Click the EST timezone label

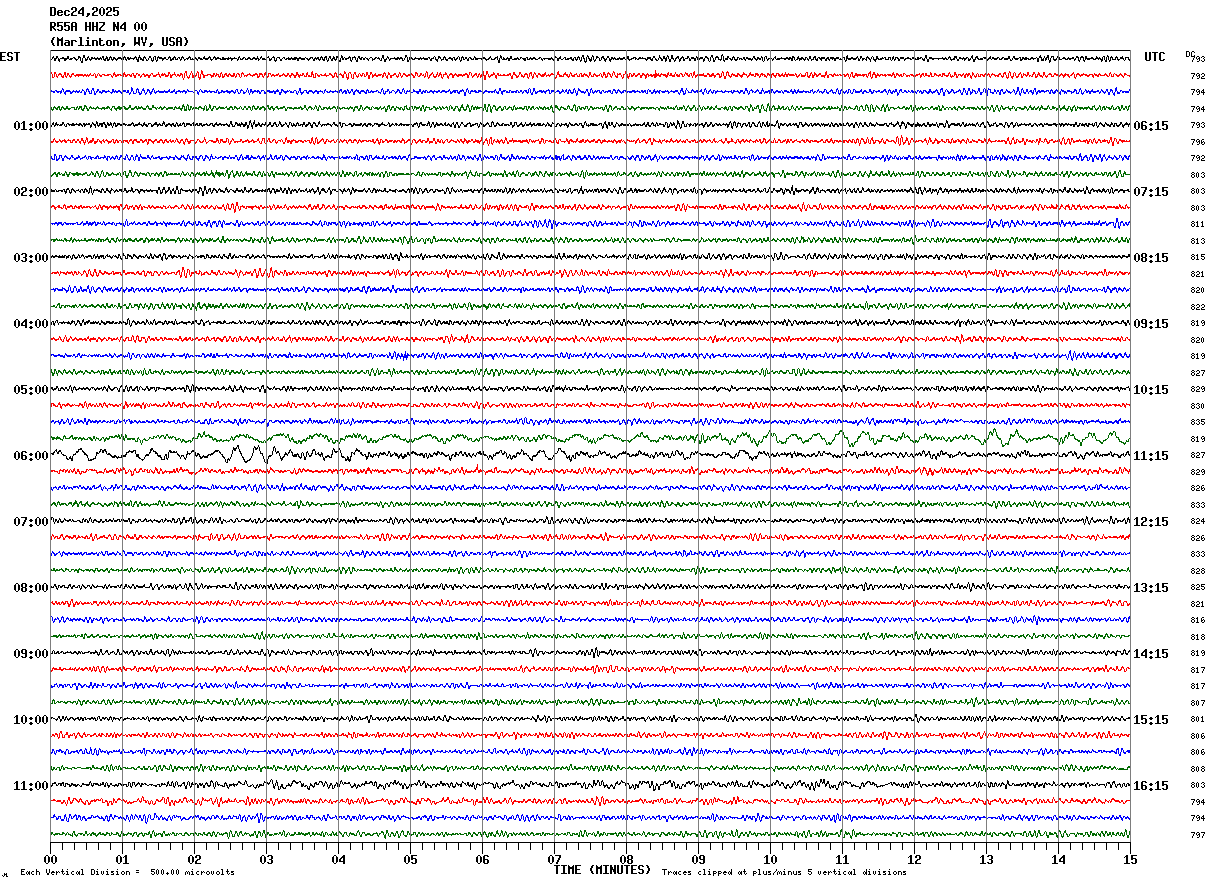click(x=10, y=57)
